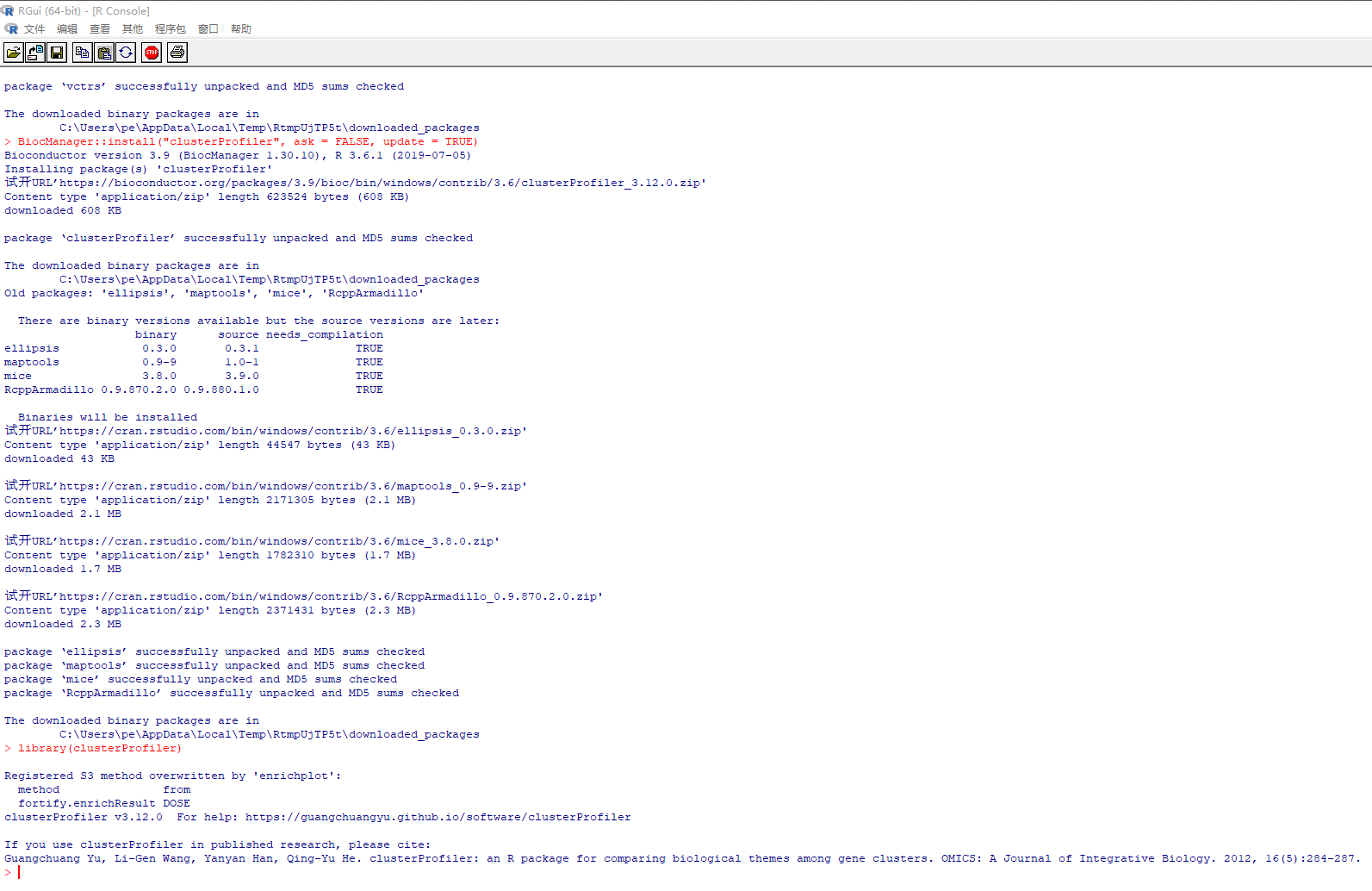
Task: Click 'package vctrs successfully unpacked' line
Action: pyautogui.click(x=204, y=86)
